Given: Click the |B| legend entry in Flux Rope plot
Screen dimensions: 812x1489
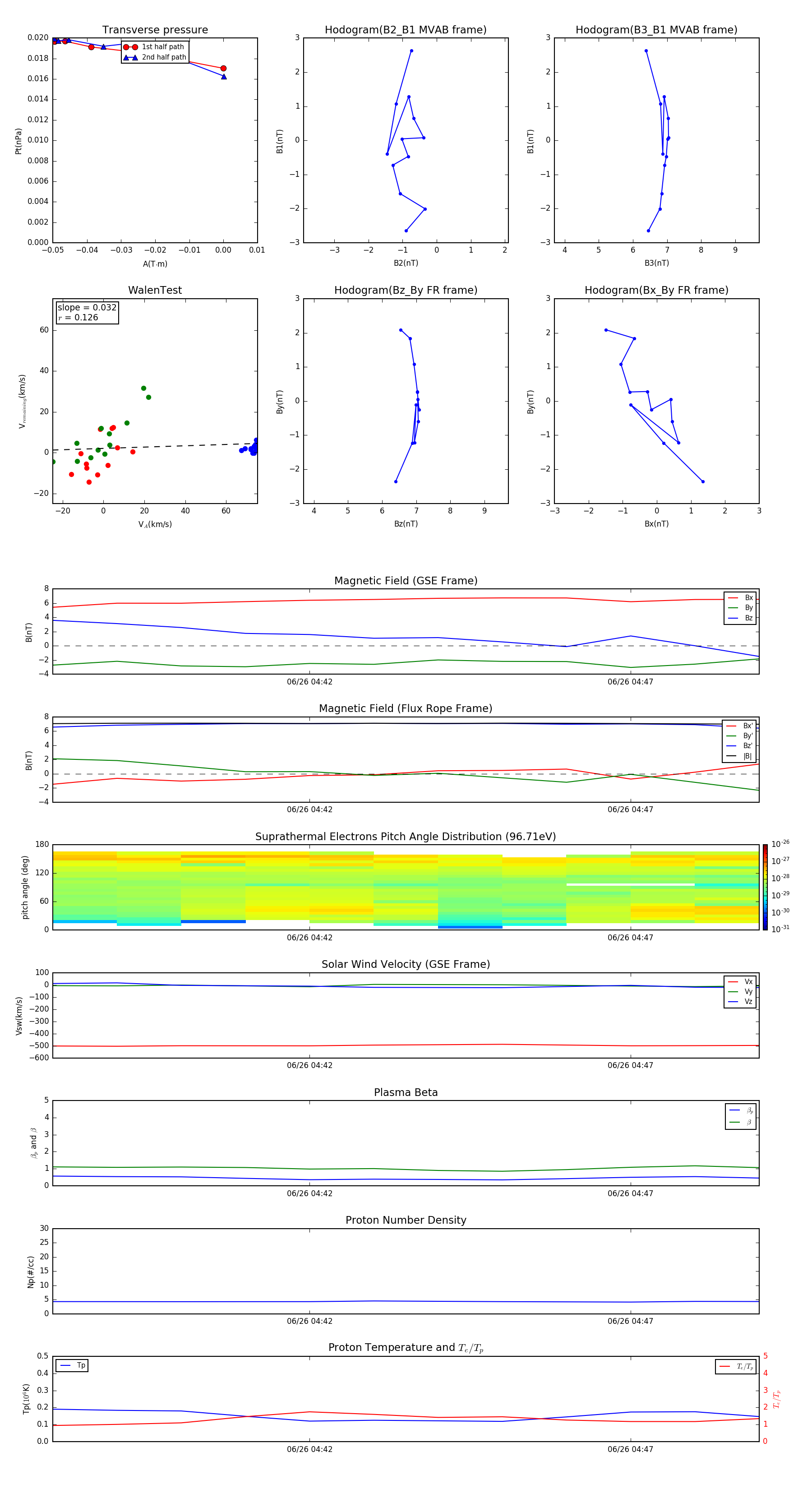Looking at the screenshot, I should (x=740, y=756).
